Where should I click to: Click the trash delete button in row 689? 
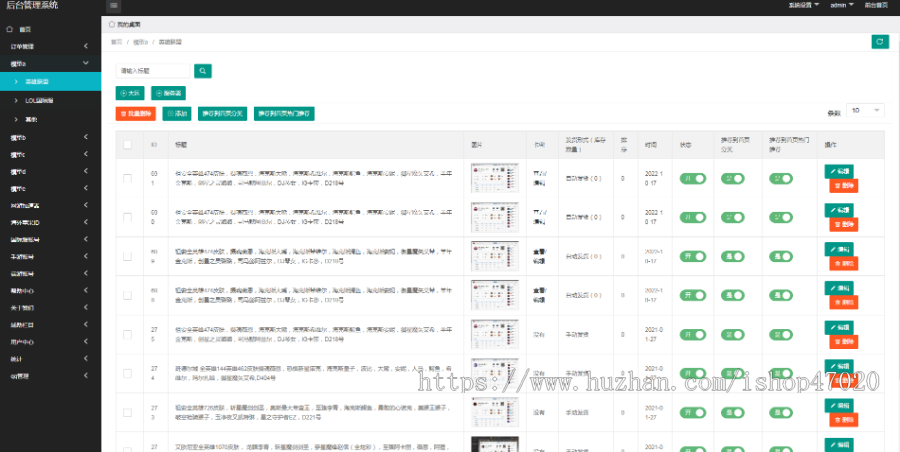pyautogui.click(x=844, y=264)
